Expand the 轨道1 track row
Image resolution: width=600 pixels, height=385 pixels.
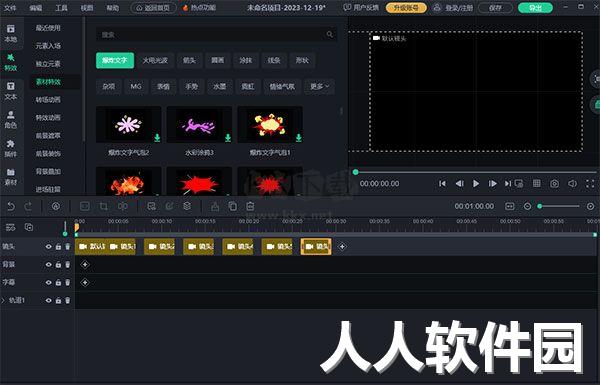3,300
